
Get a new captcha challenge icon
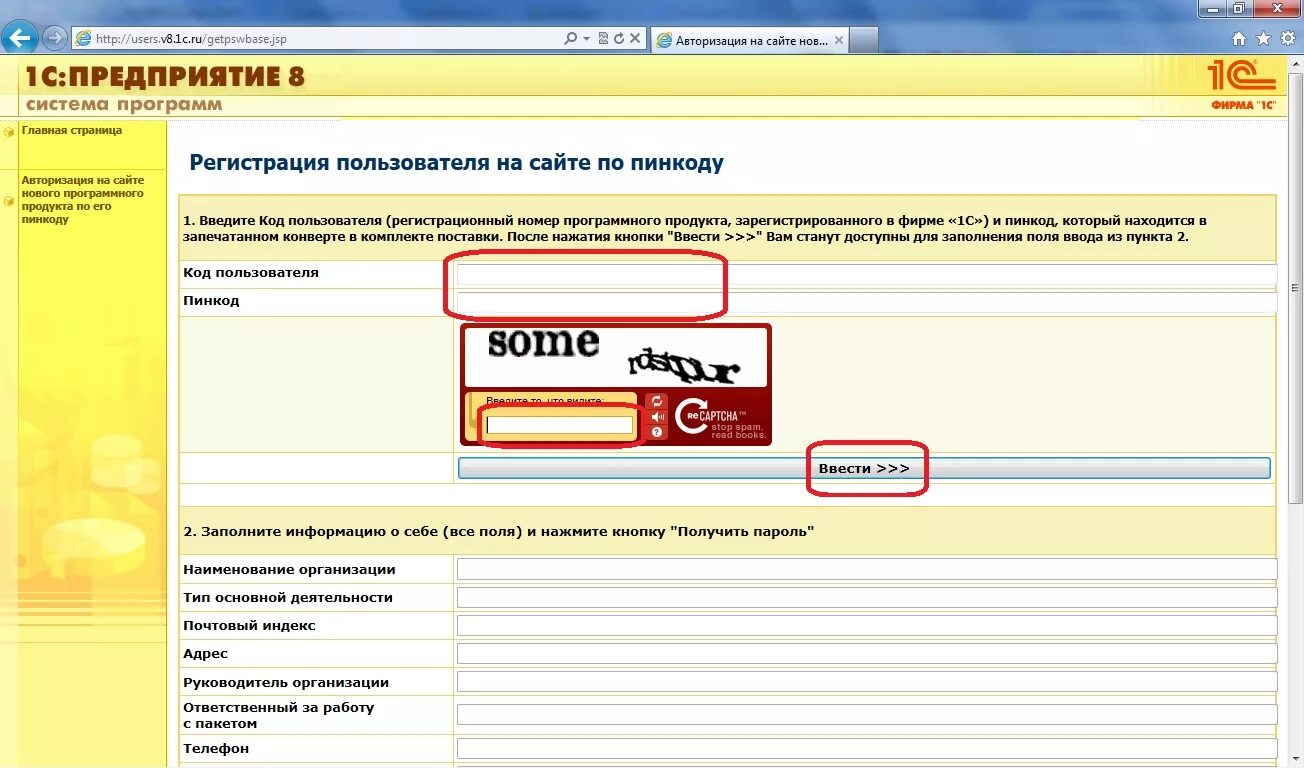[657, 401]
